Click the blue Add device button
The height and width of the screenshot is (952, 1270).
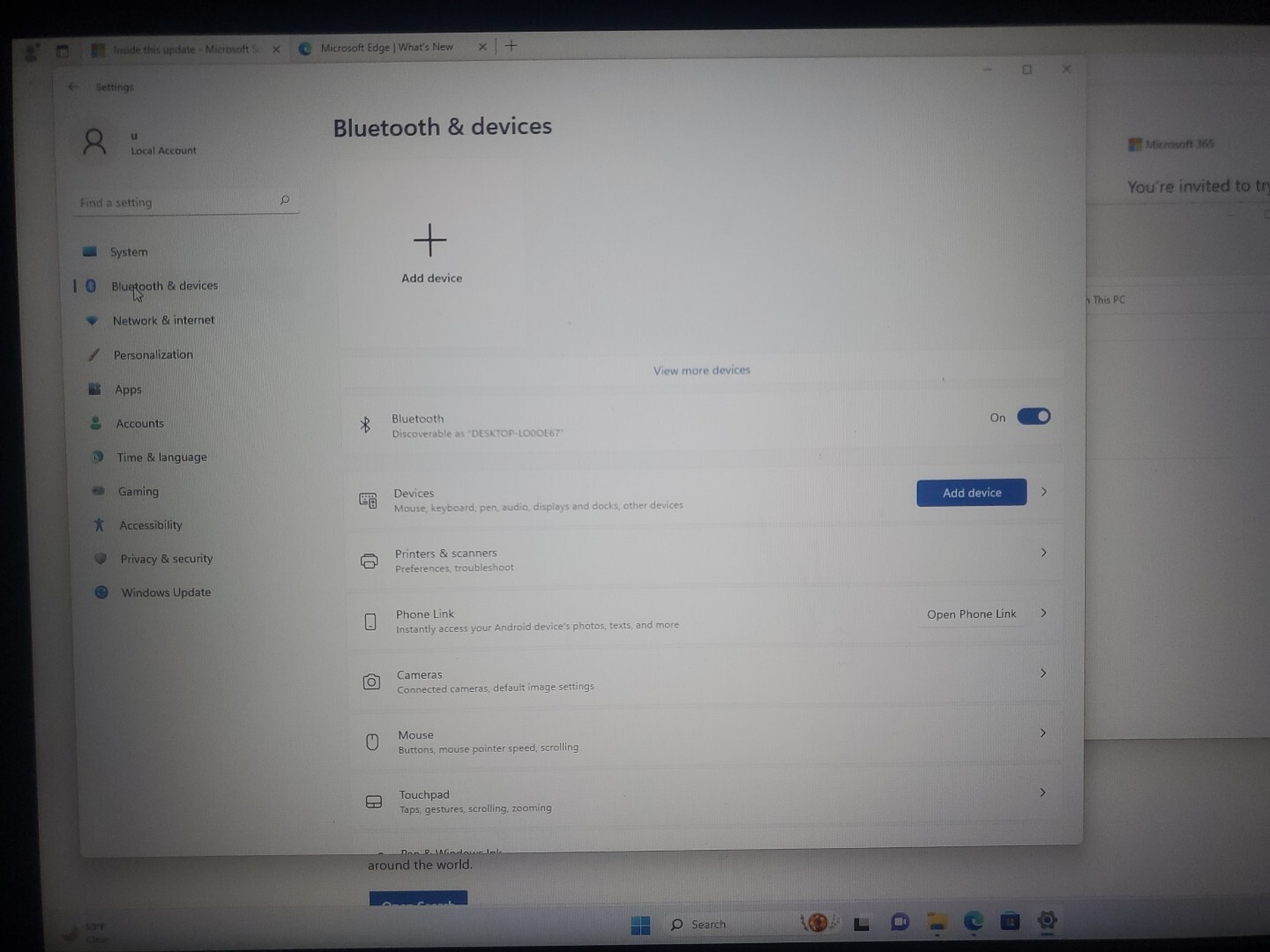(972, 493)
